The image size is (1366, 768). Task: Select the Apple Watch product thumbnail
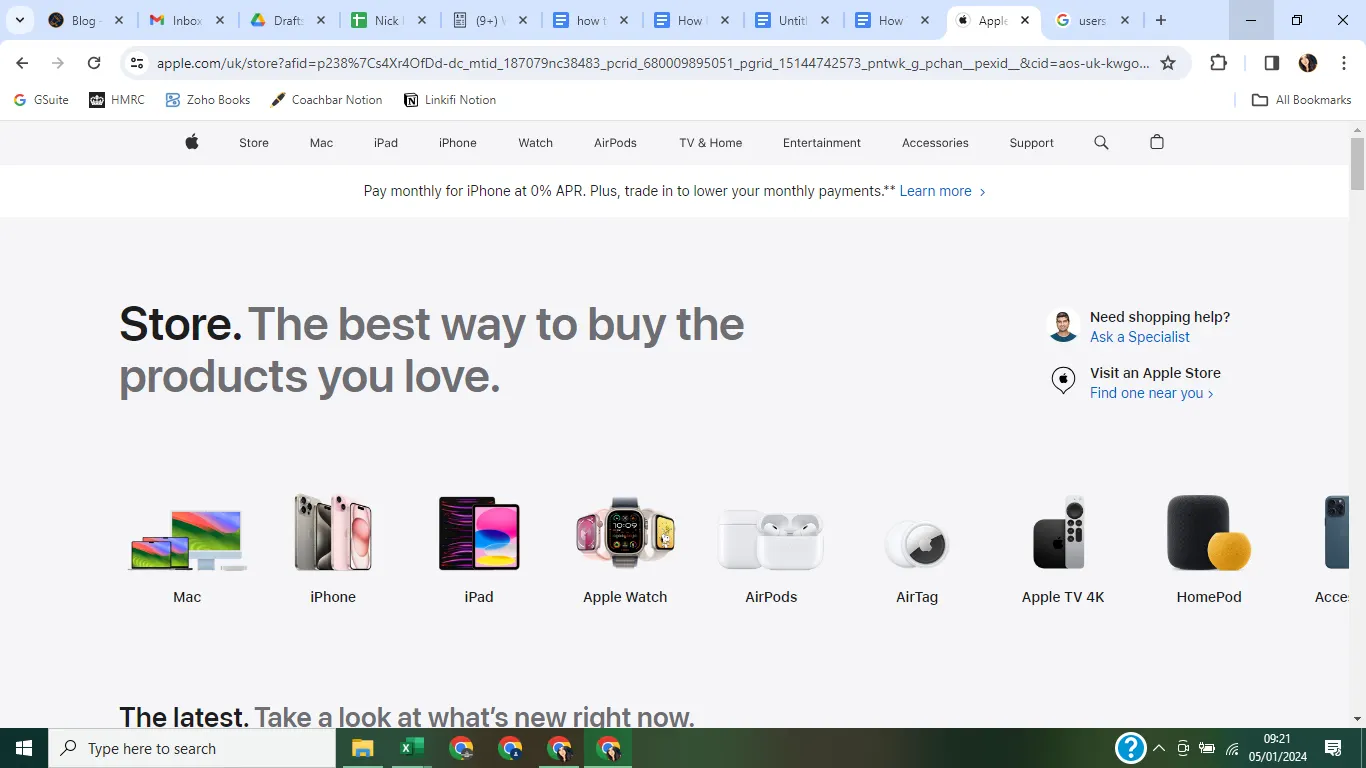625,549
